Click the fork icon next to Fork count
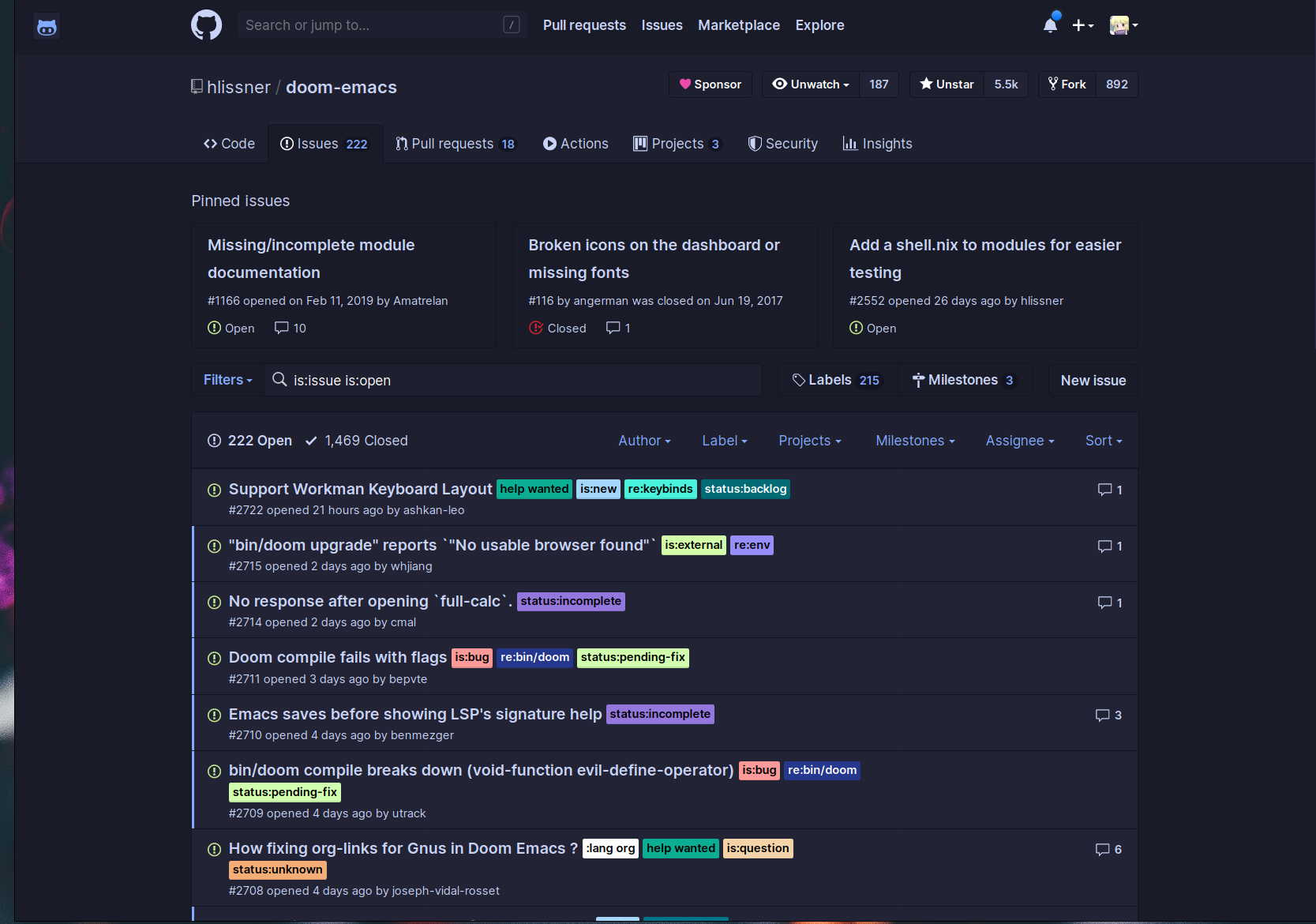Screen dimensions: 1316x924 [1052, 84]
